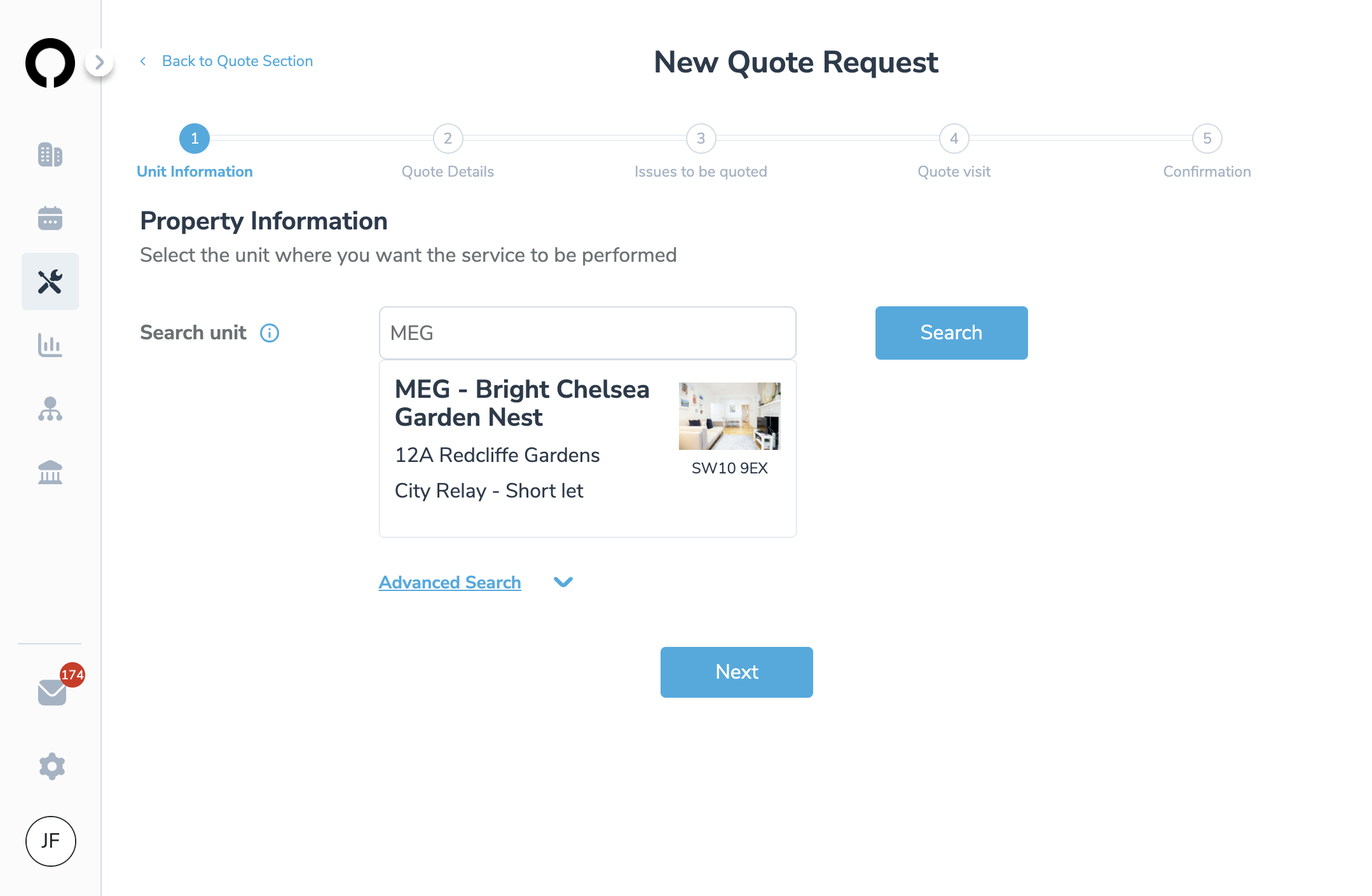Open the mail inbox icon
Screen dimensions: 1372x896
(52, 692)
